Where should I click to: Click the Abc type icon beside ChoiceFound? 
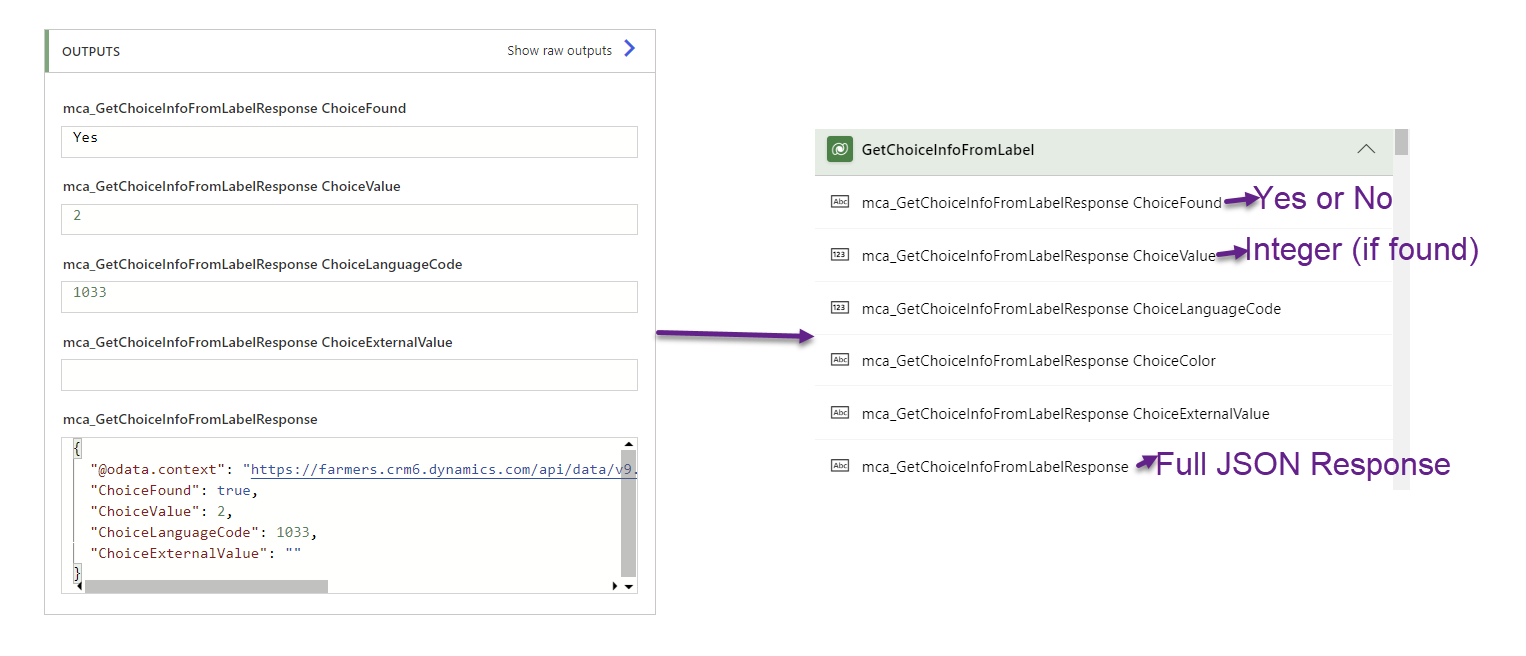841,202
